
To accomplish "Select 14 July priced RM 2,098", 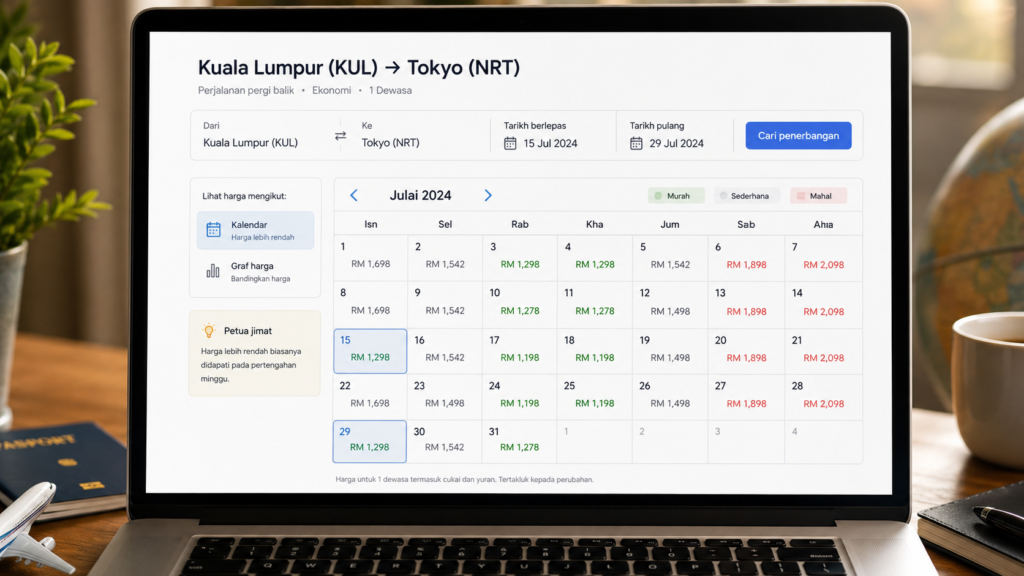I will [x=824, y=305].
